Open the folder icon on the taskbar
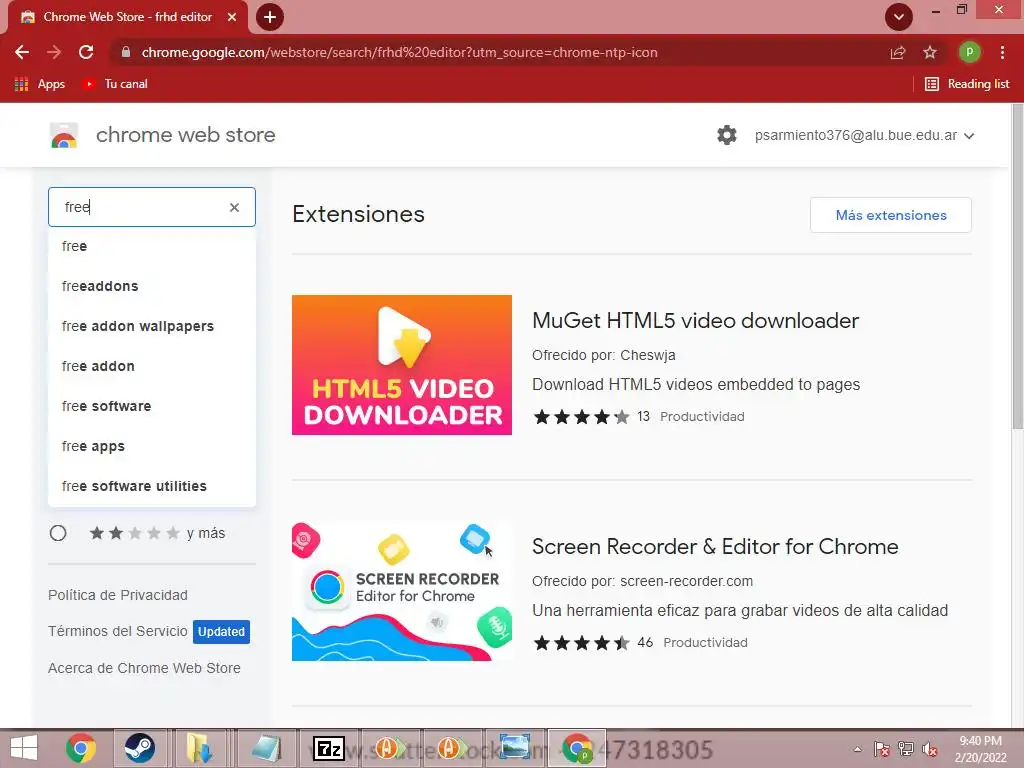Viewport: 1024px width, 768px height. [x=199, y=748]
